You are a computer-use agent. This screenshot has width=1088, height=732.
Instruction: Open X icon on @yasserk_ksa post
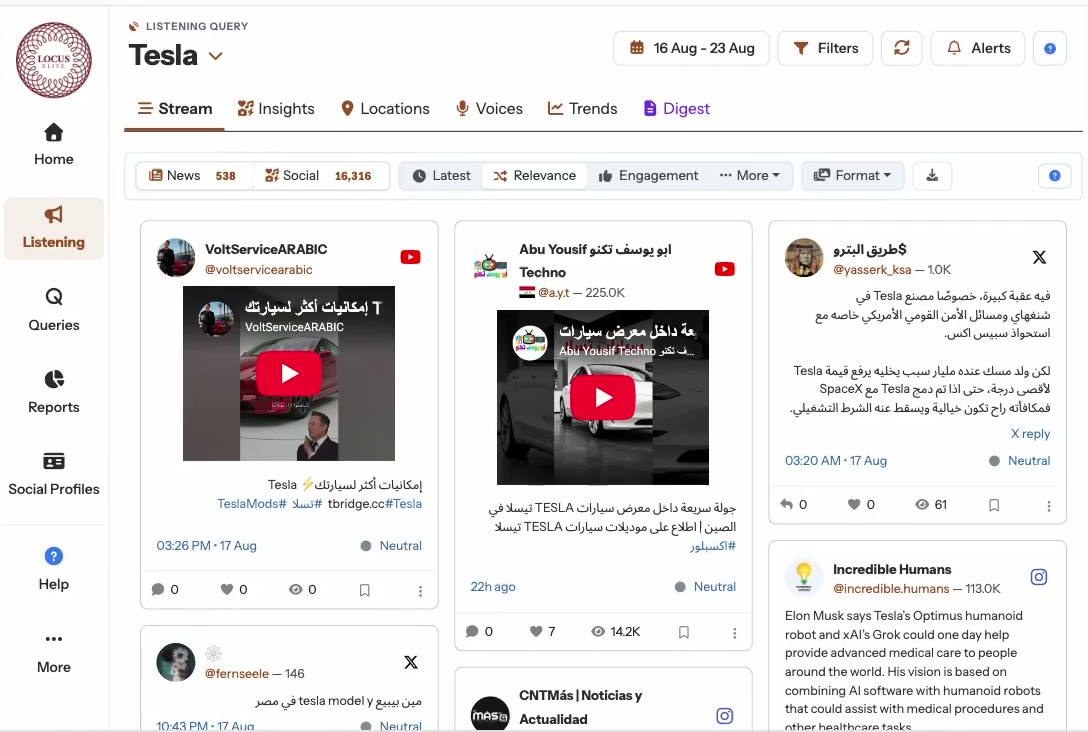(x=1039, y=257)
